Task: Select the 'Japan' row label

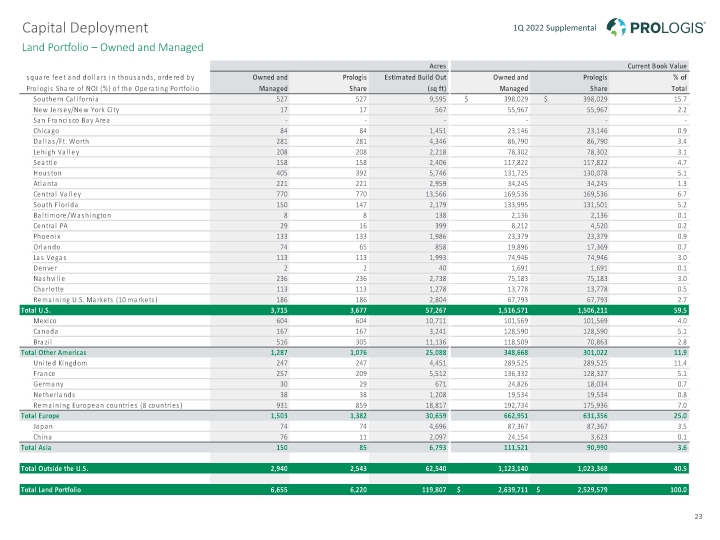Action: tap(43, 427)
